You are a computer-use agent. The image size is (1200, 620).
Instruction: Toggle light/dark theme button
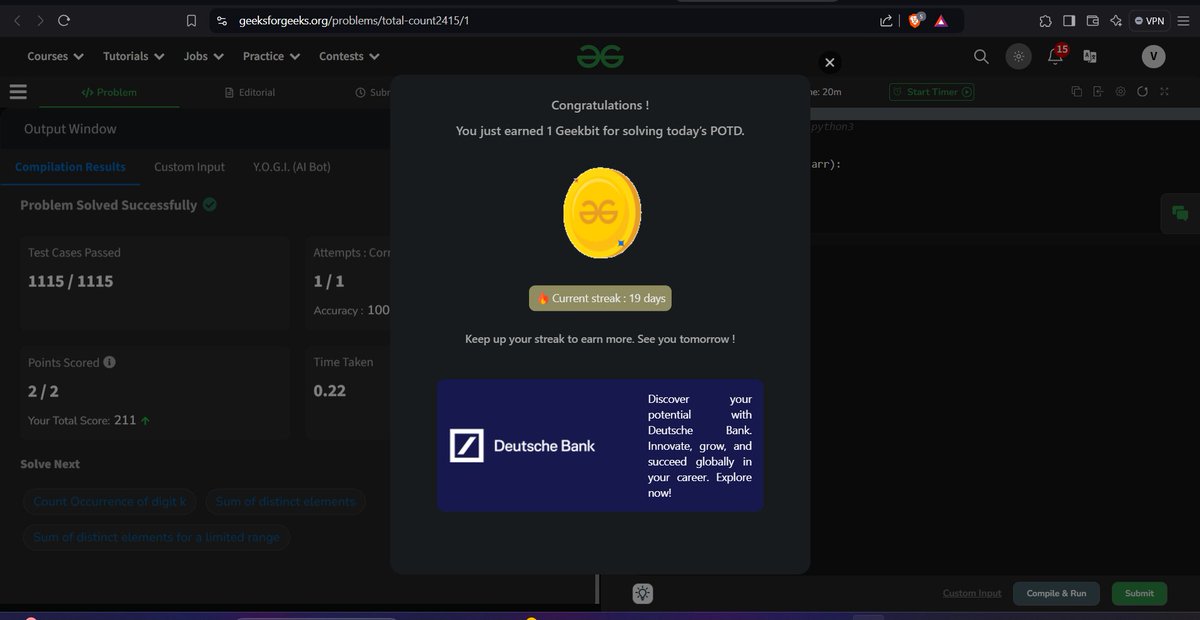point(1018,56)
